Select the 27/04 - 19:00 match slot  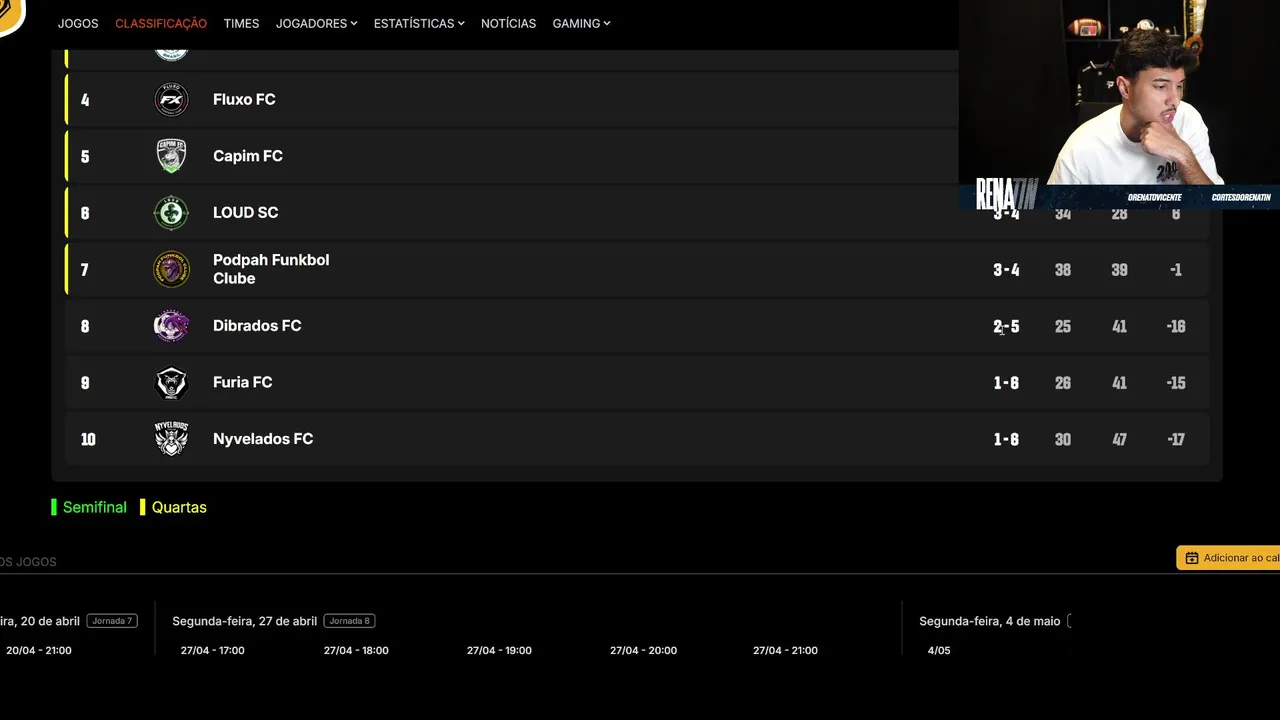tap(499, 650)
